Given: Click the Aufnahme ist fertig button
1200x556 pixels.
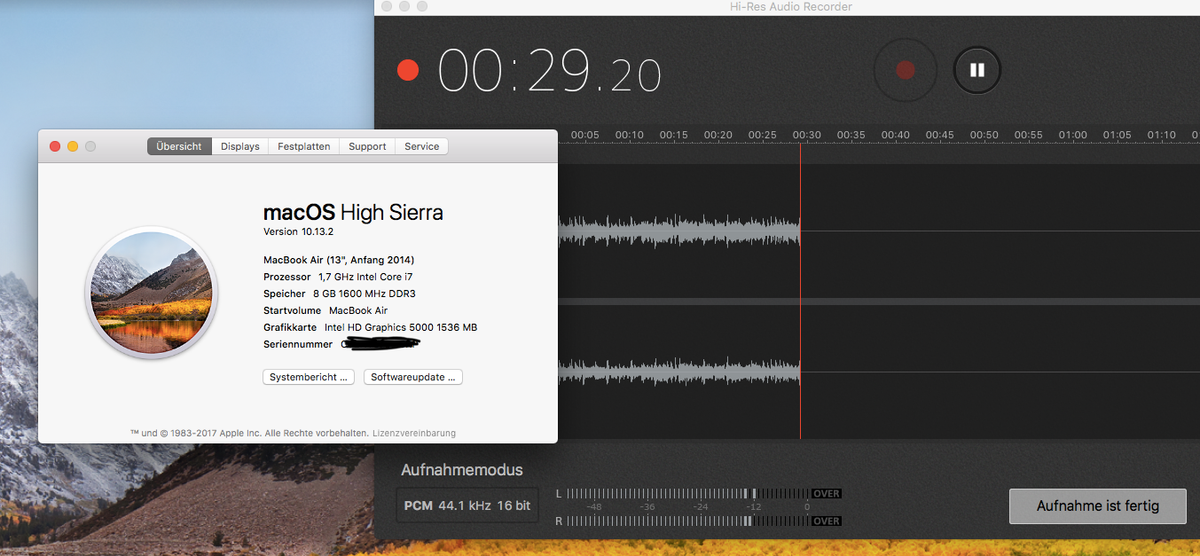Looking at the screenshot, I should [1097, 506].
